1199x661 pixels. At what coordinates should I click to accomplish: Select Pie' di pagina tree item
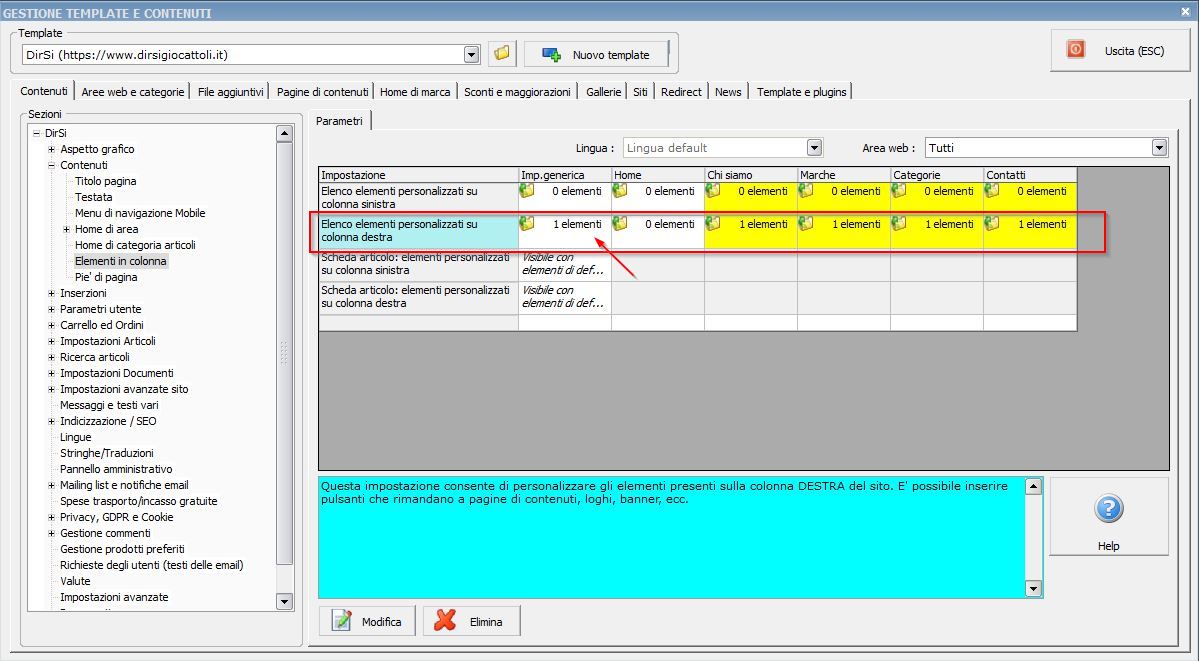(106, 278)
